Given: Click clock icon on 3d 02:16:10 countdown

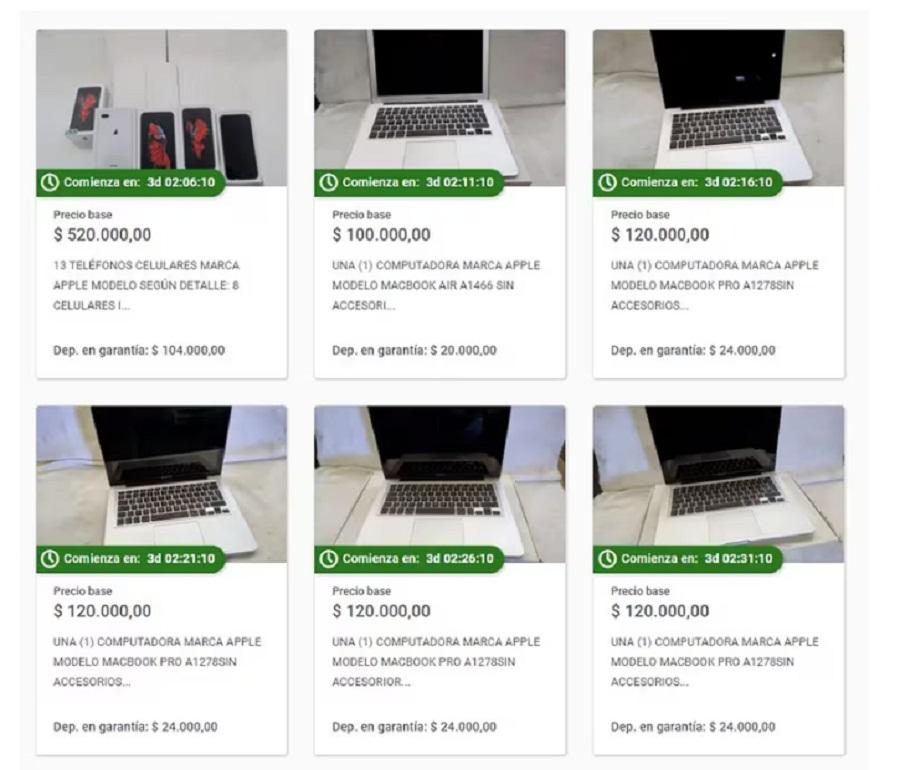Looking at the screenshot, I should [x=607, y=182].
